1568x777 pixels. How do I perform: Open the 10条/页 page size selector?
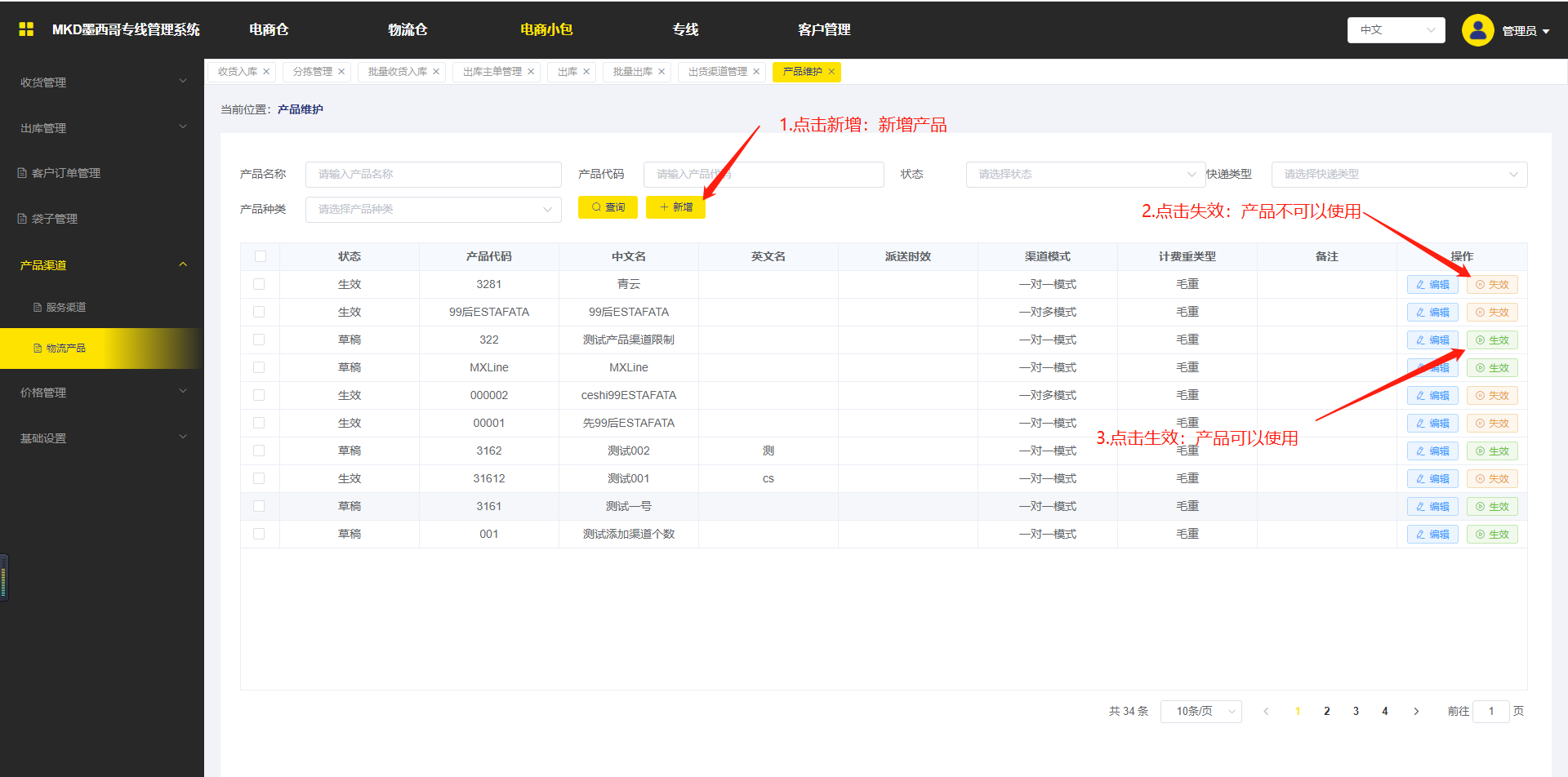pos(1200,712)
